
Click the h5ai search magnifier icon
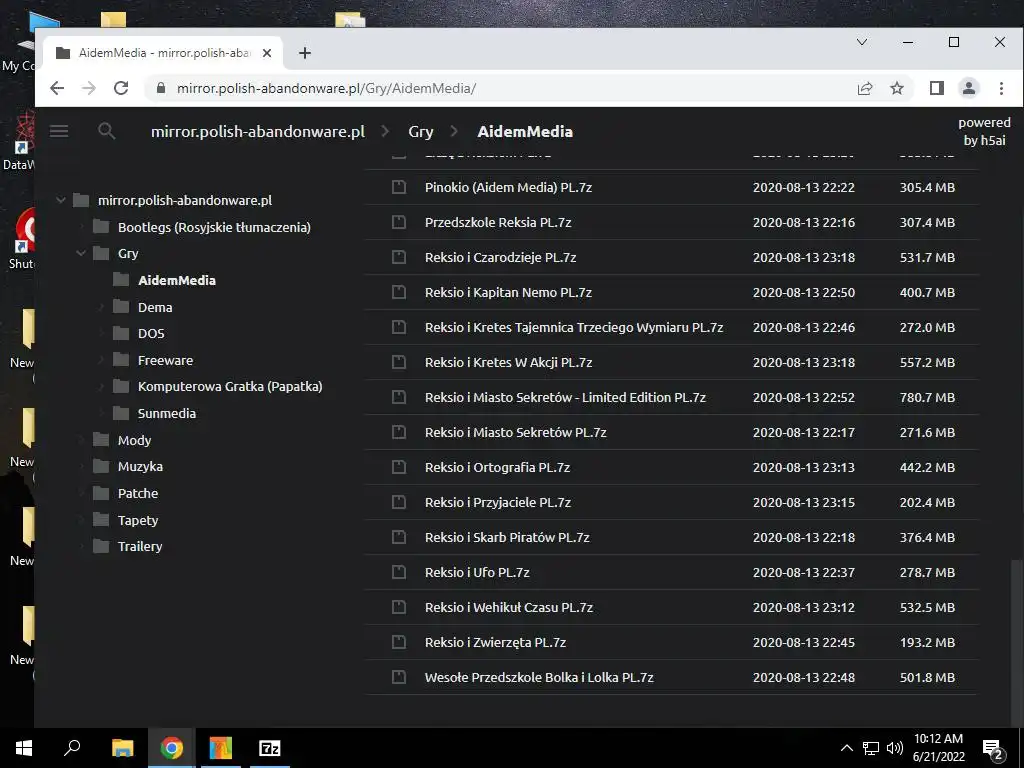coord(106,131)
